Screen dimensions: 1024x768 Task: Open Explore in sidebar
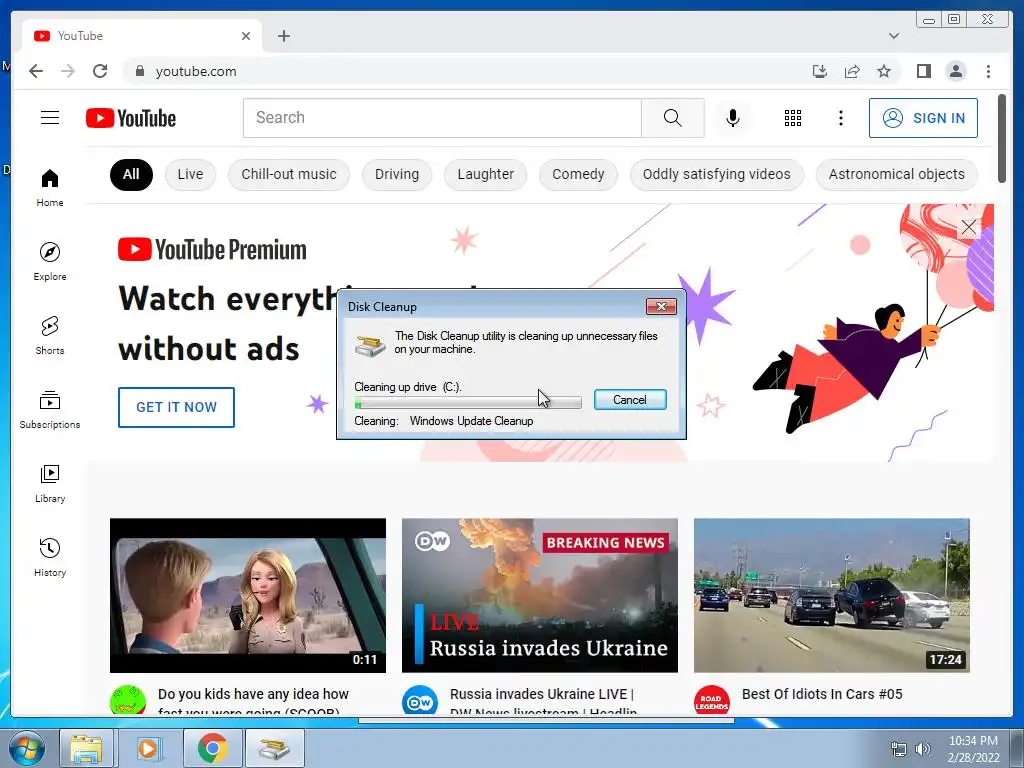click(x=50, y=261)
